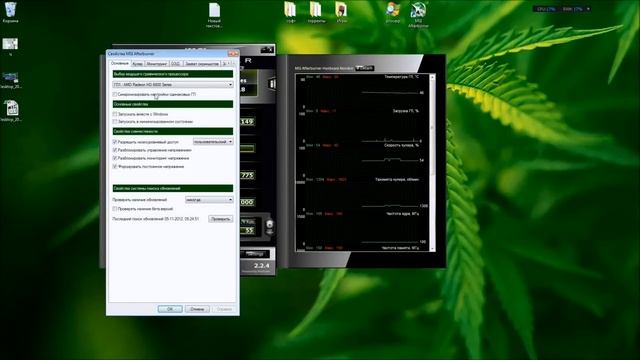Click the hardware monitor scrollbar up arrow

click(x=432, y=77)
